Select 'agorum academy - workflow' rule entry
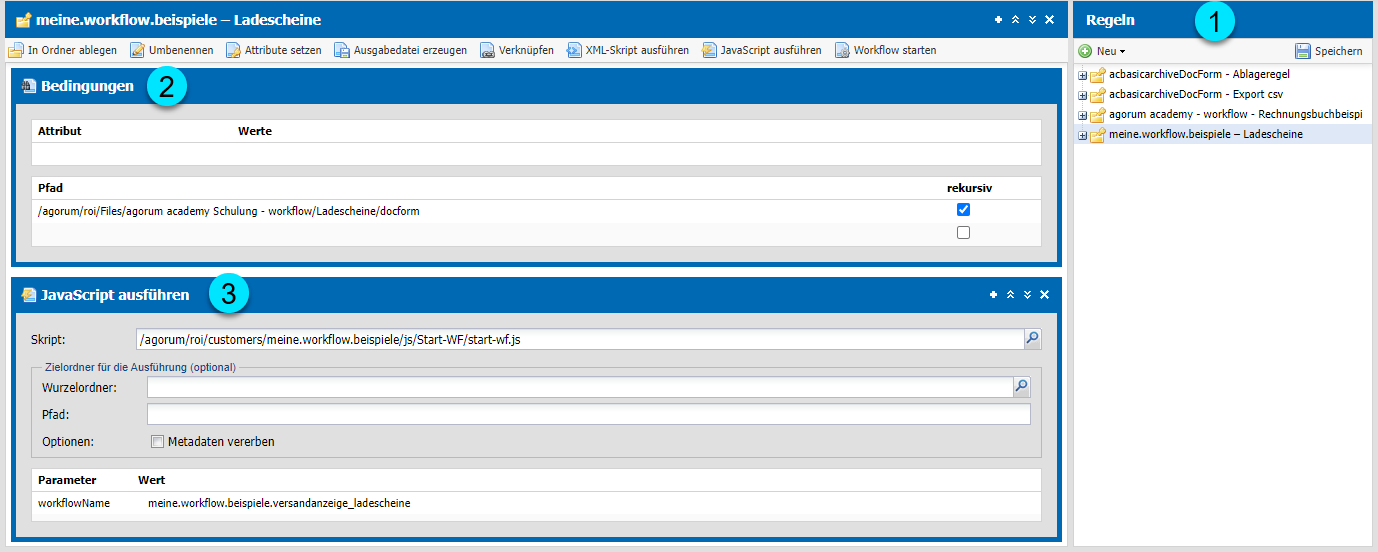This screenshot has width=1378, height=552. tap(1235, 115)
